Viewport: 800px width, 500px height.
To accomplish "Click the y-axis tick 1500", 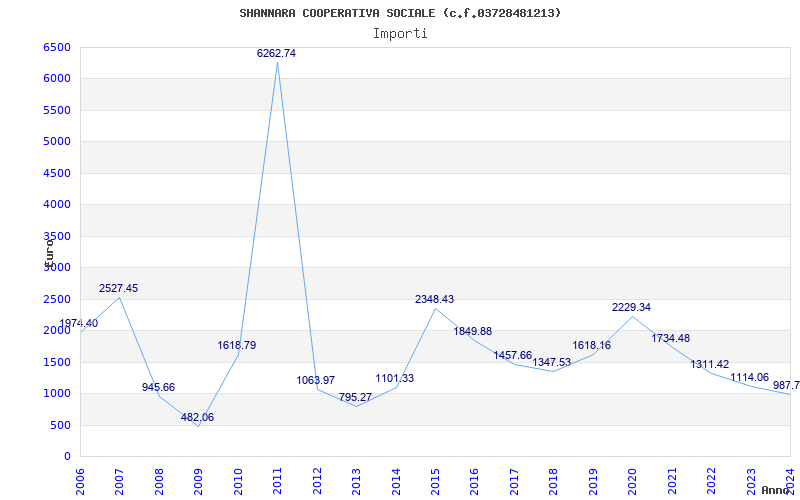I will (56, 362).
